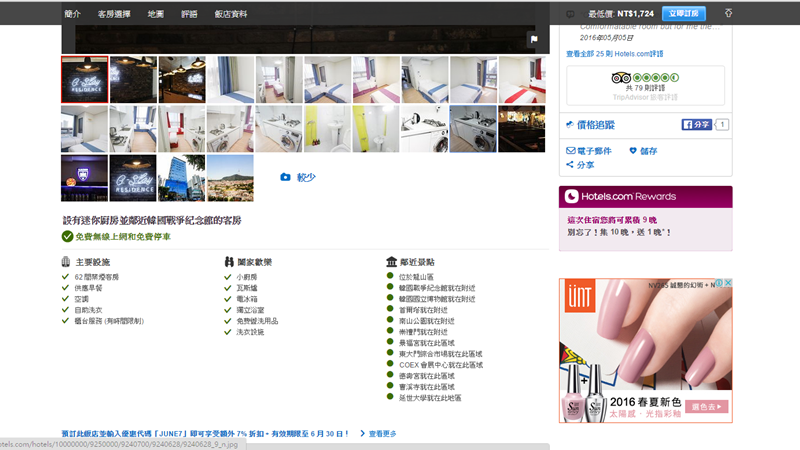Click the speech bubble icon in header bar

570,14
